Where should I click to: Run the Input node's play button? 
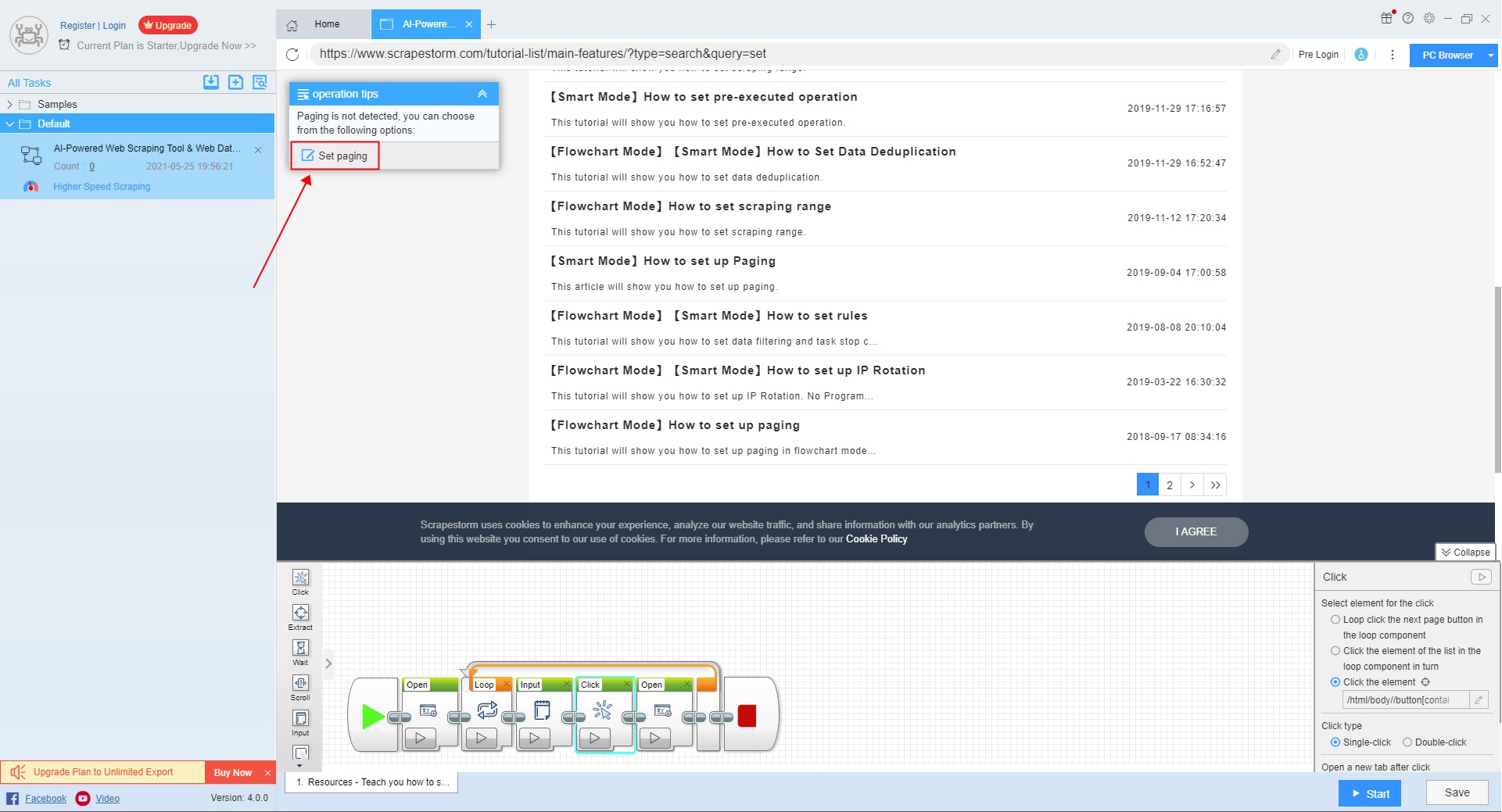click(x=535, y=738)
